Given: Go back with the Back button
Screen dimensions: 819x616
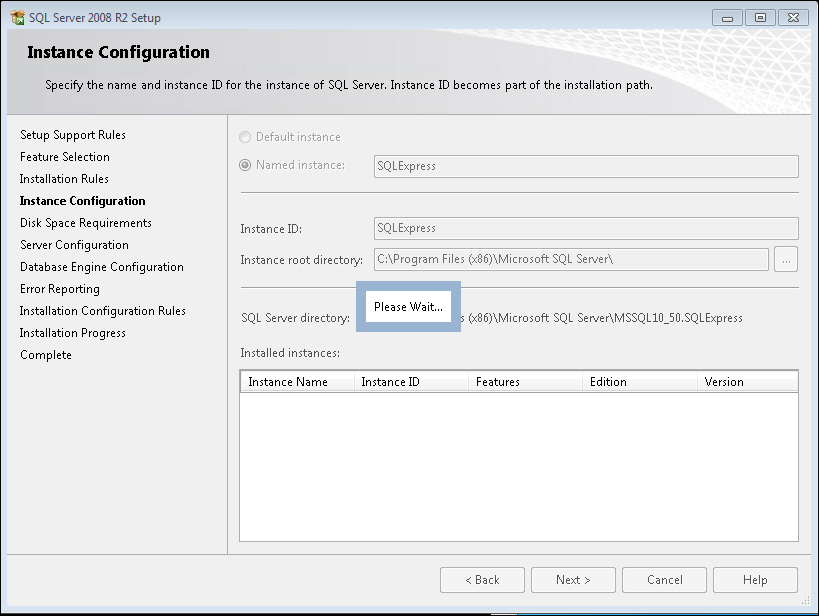Looking at the screenshot, I should (482, 580).
